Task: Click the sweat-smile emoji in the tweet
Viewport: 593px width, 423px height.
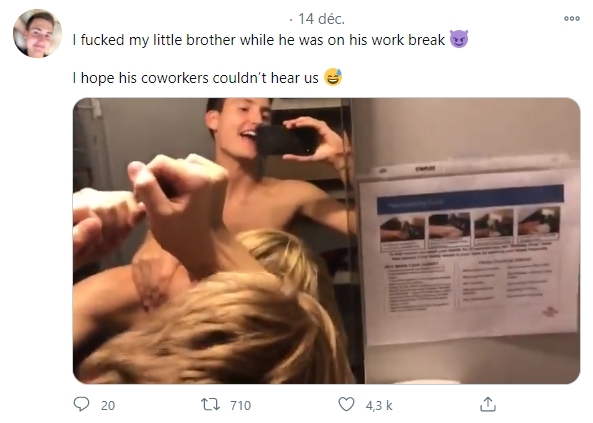Action: pos(333,77)
